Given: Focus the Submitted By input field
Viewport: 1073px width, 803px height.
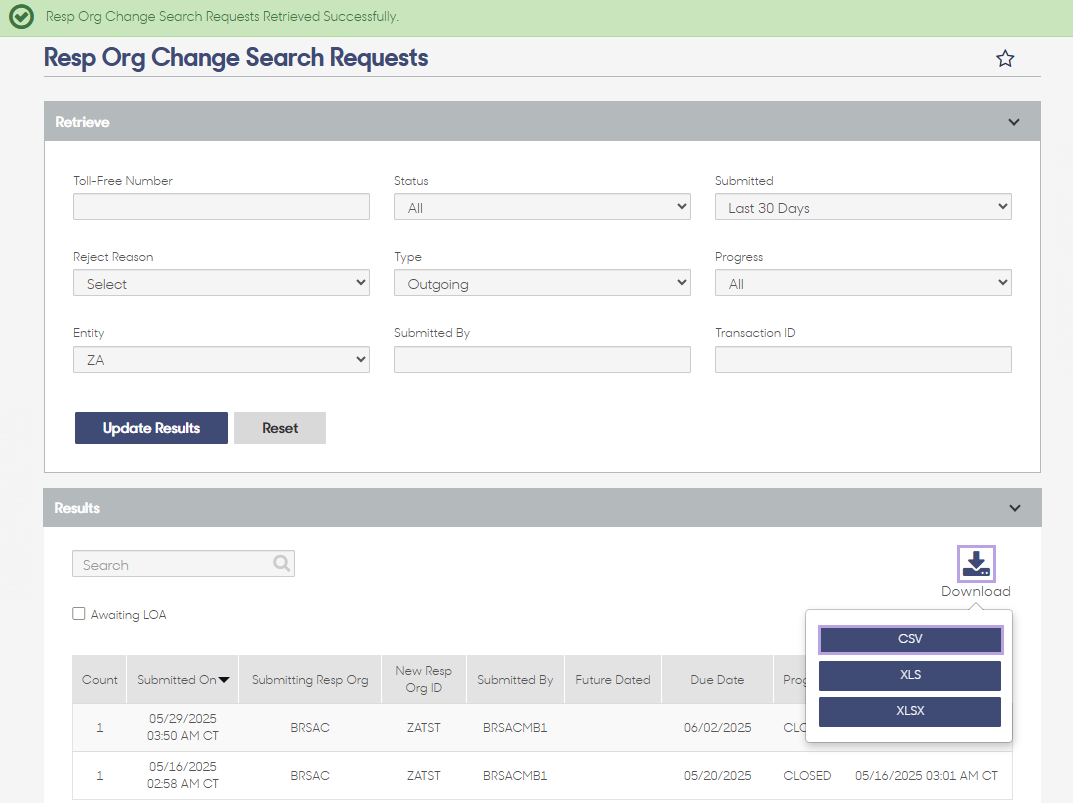Looking at the screenshot, I should pos(542,359).
